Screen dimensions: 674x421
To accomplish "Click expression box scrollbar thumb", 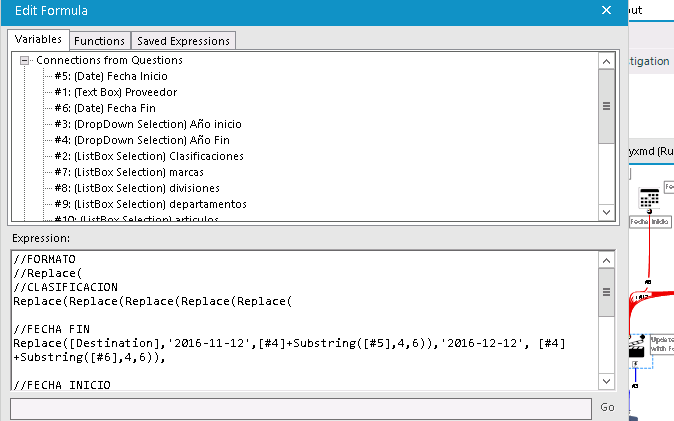I will [607, 292].
